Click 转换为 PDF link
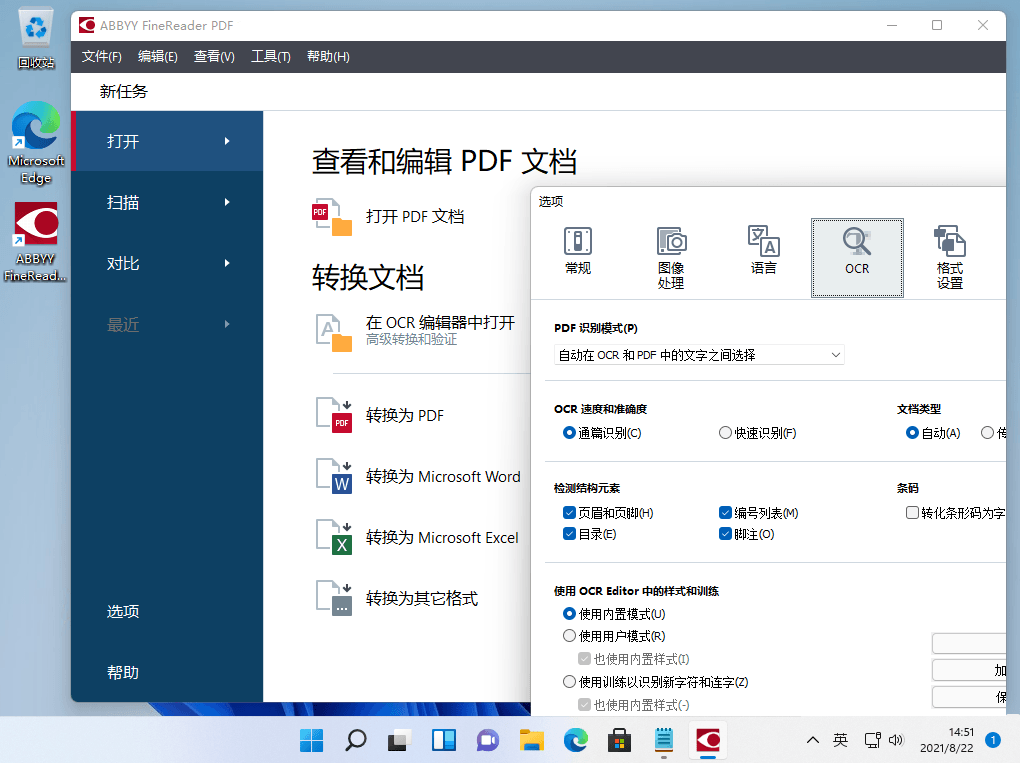 [405, 416]
